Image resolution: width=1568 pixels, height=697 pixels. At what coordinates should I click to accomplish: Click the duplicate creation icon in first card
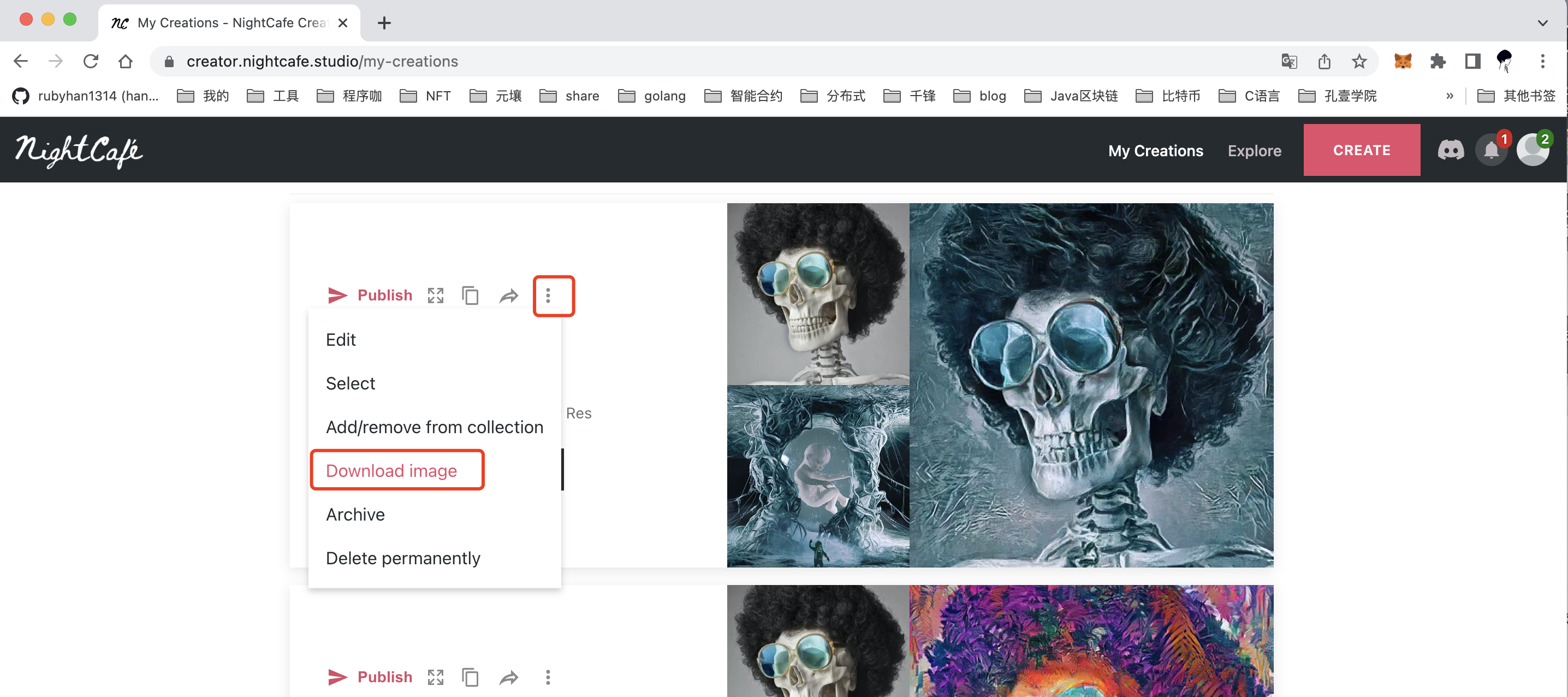pos(470,296)
